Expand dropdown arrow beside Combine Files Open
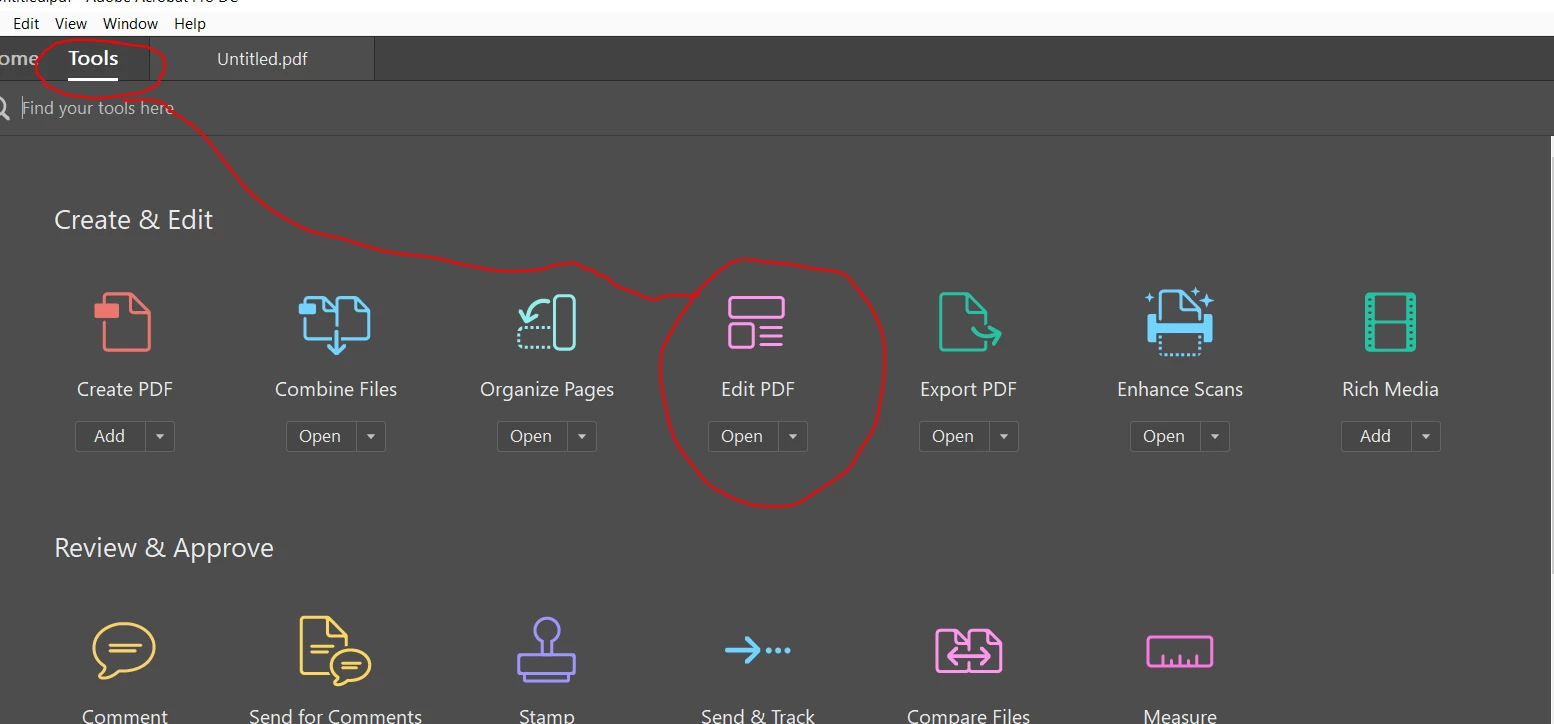Viewport: 1554px width, 724px height. [371, 437]
